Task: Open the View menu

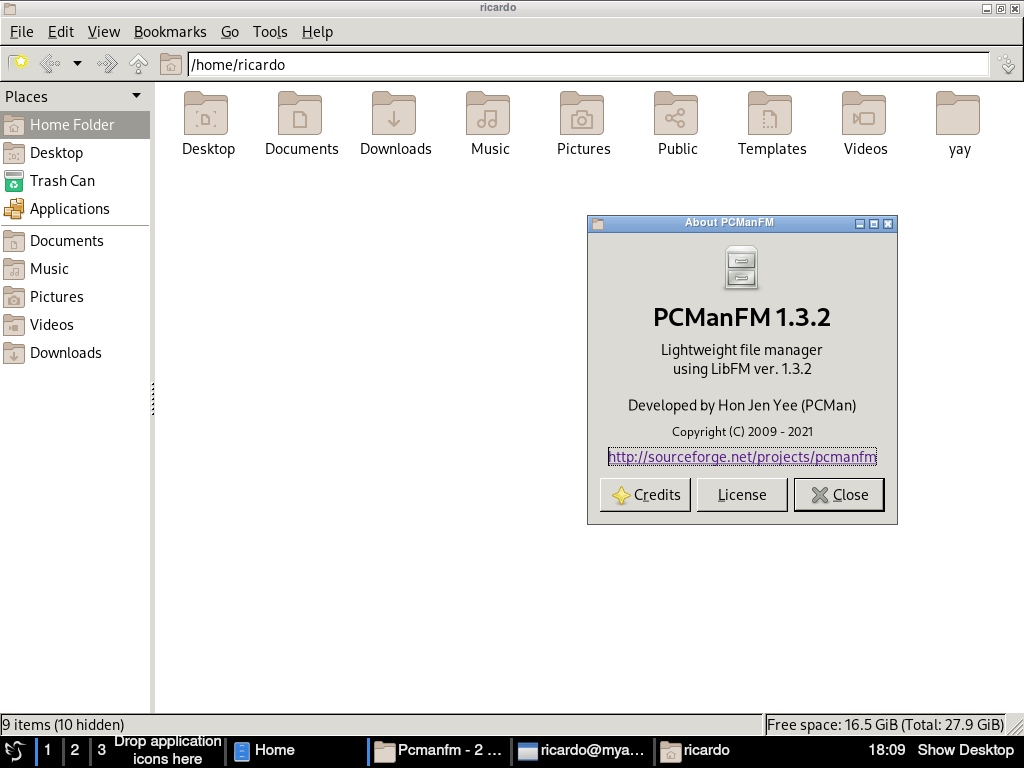Action: [x=104, y=32]
